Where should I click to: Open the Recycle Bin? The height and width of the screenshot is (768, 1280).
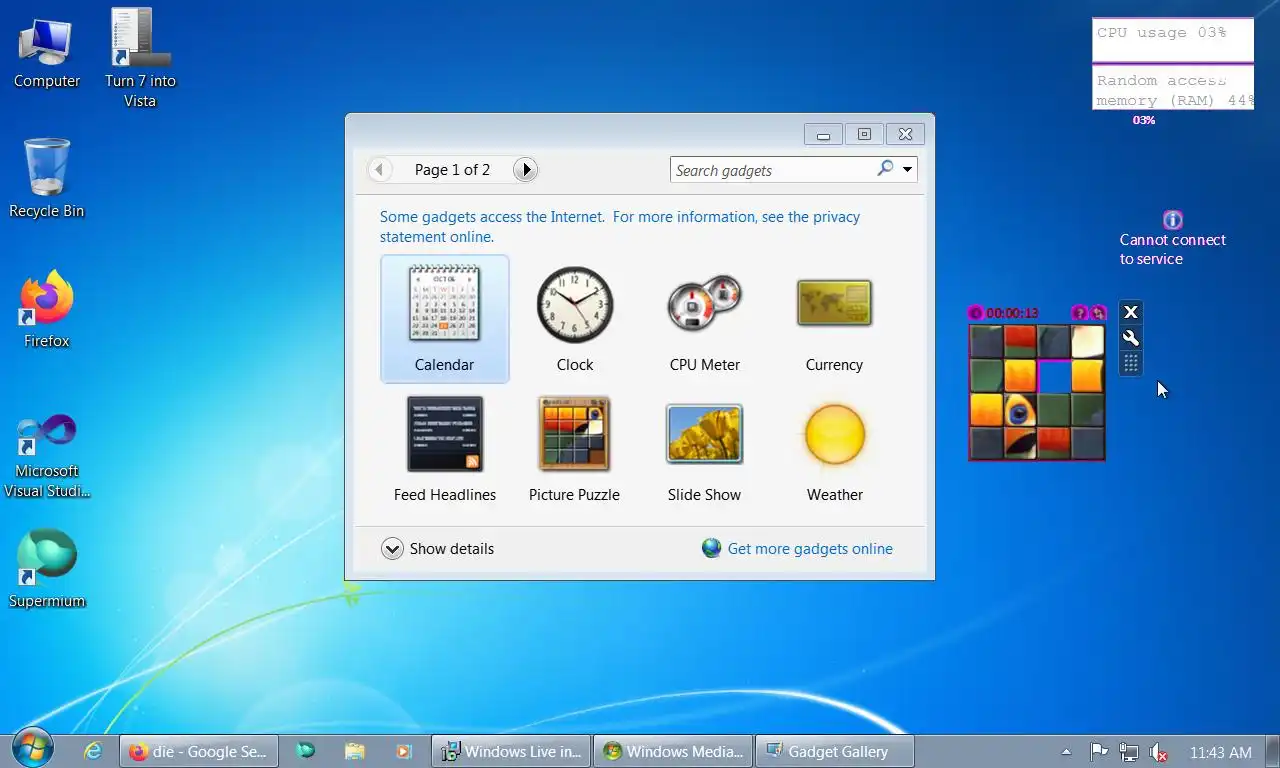[x=47, y=178]
